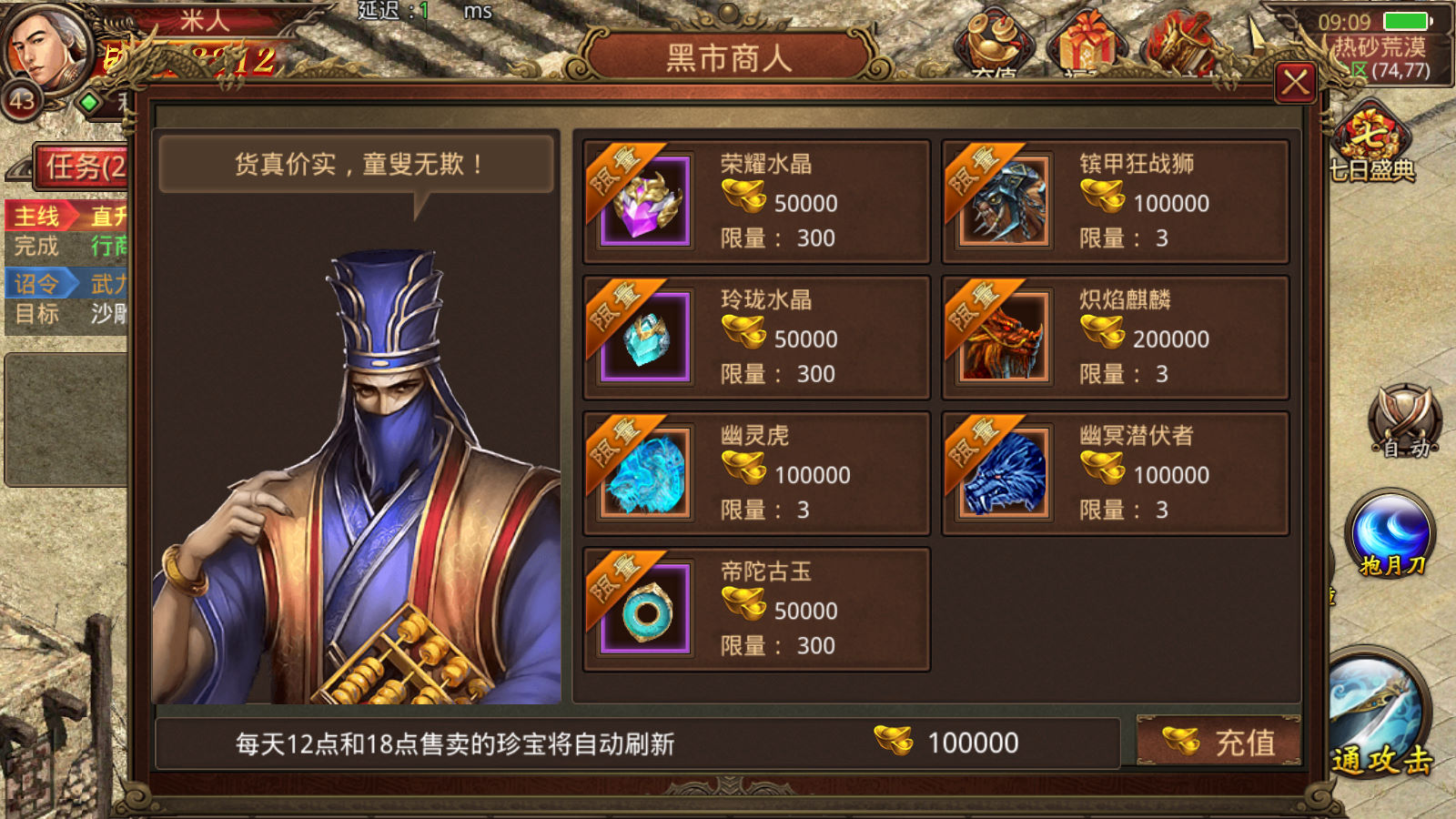Tap the 幽灵虎 ghost tiger icon
The height and width of the screenshot is (819, 1456).
coord(644,473)
